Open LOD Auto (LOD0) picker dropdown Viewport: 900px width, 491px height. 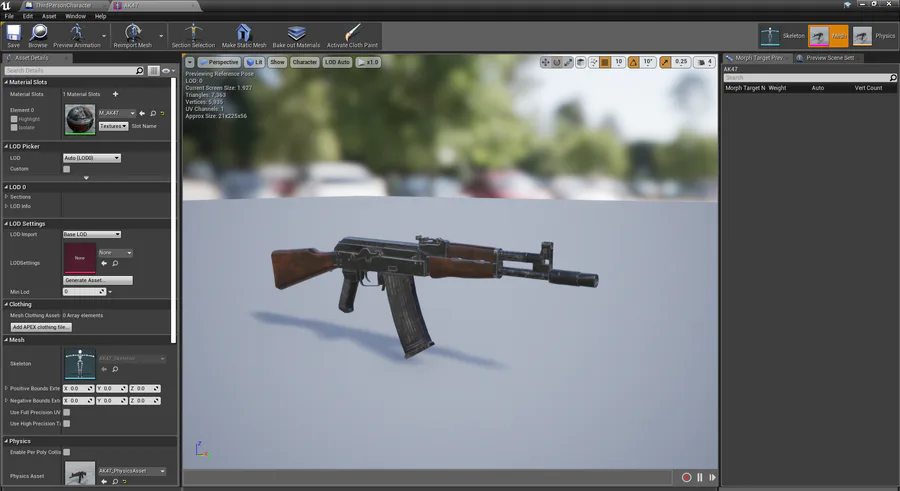[x=91, y=158]
